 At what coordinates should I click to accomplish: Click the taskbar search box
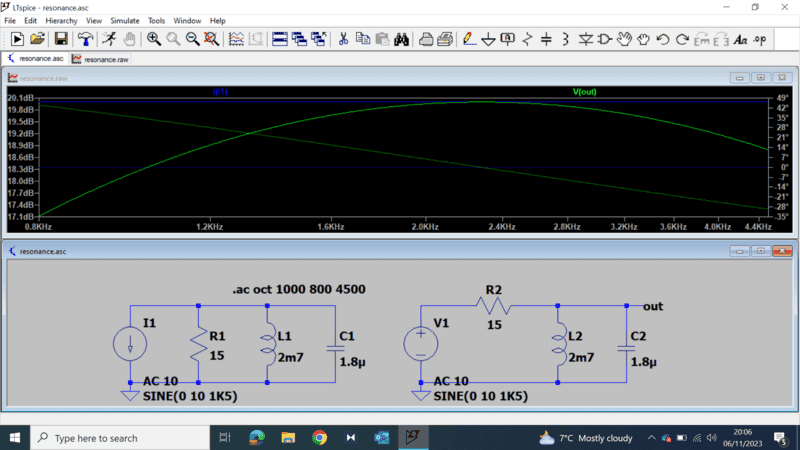pyautogui.click(x=120, y=438)
